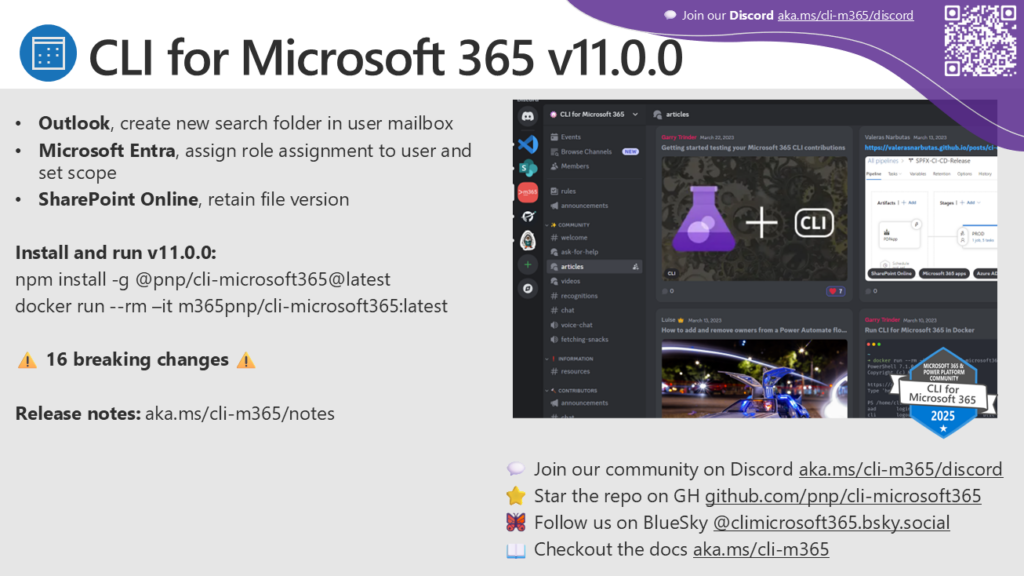Click the add-members icon beside articles channel
1024x576 pixels.
(x=636, y=267)
